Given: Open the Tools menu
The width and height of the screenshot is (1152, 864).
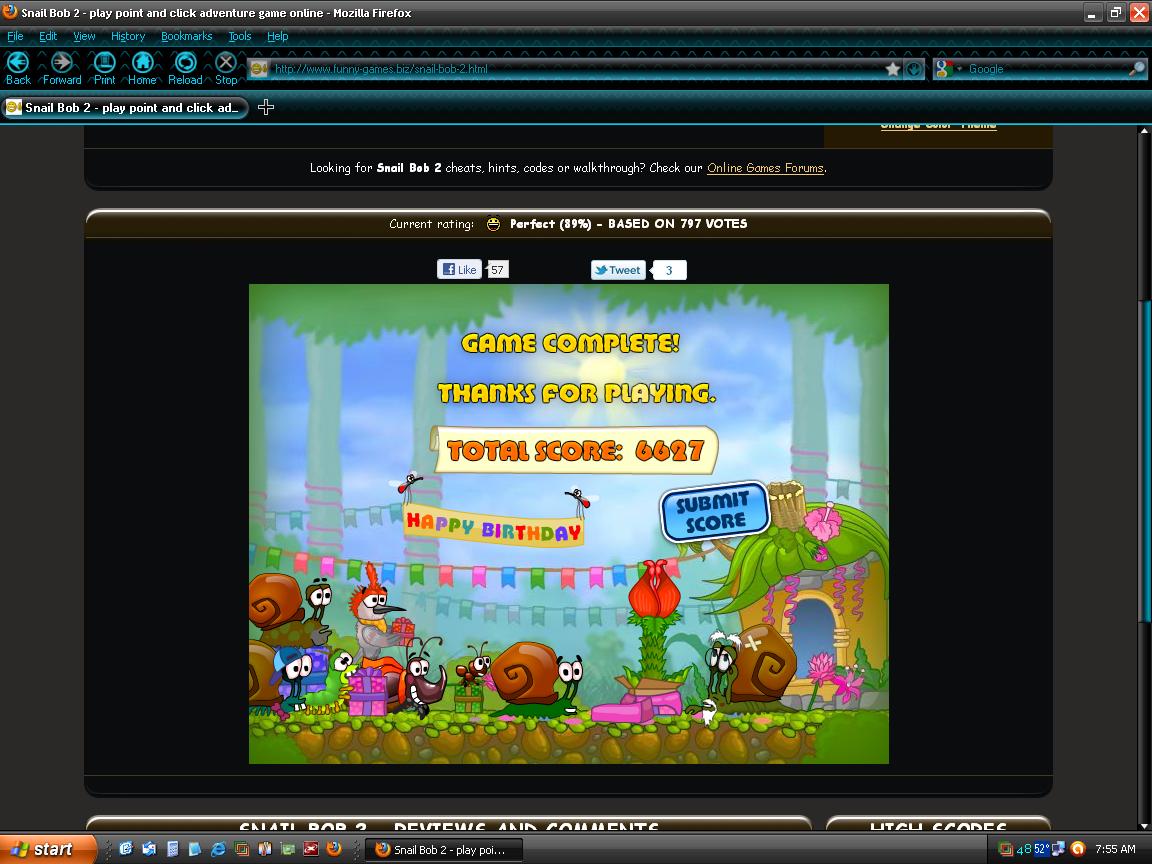Looking at the screenshot, I should pos(240,36).
